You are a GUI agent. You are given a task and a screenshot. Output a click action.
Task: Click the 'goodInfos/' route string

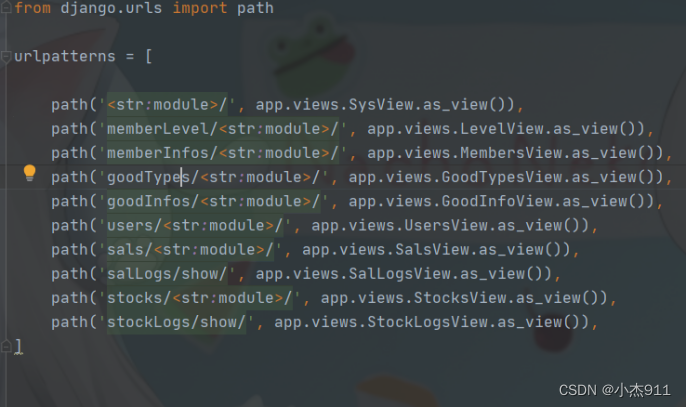click(153, 201)
